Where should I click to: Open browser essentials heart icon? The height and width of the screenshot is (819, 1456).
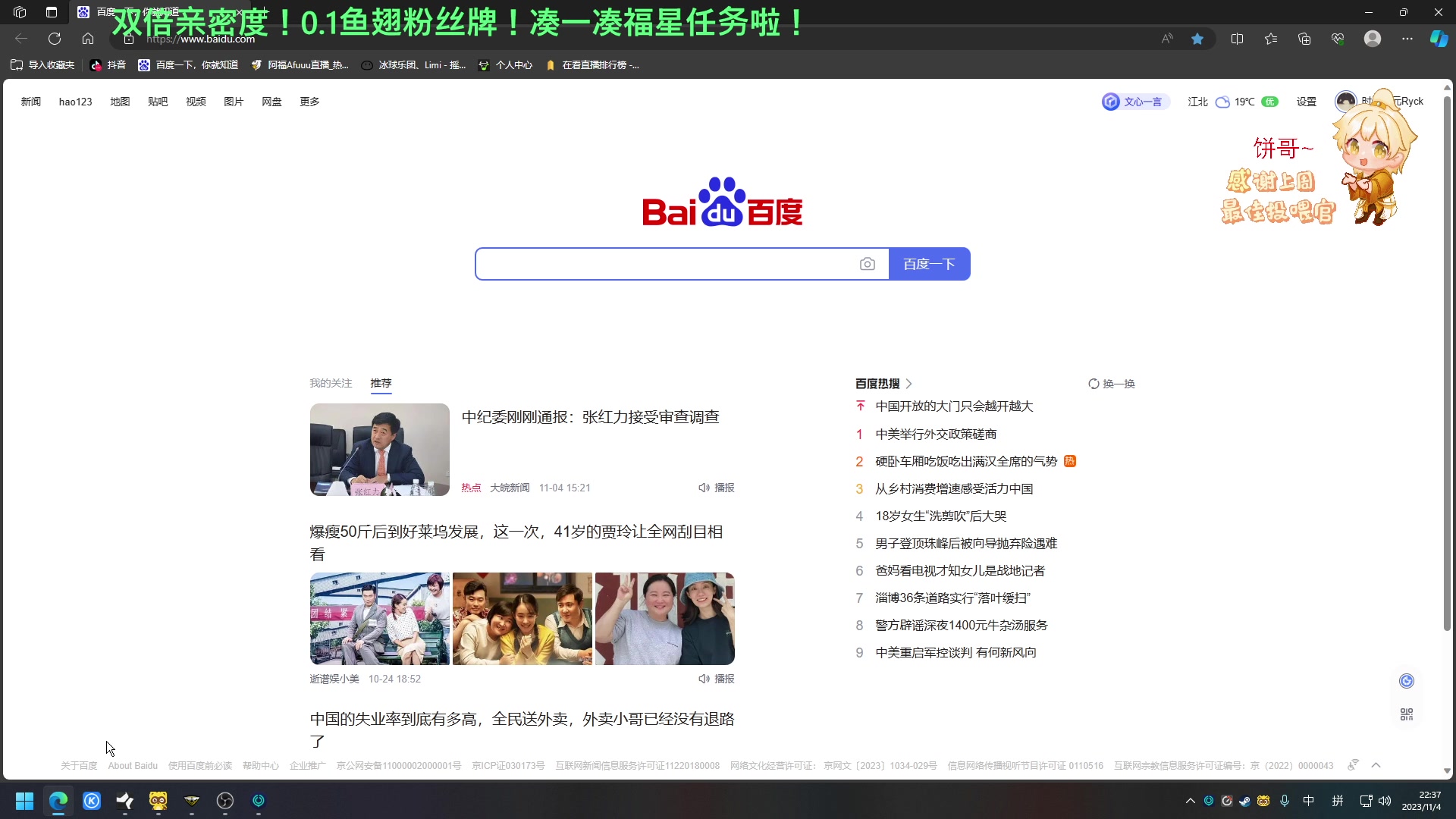coord(1338,39)
